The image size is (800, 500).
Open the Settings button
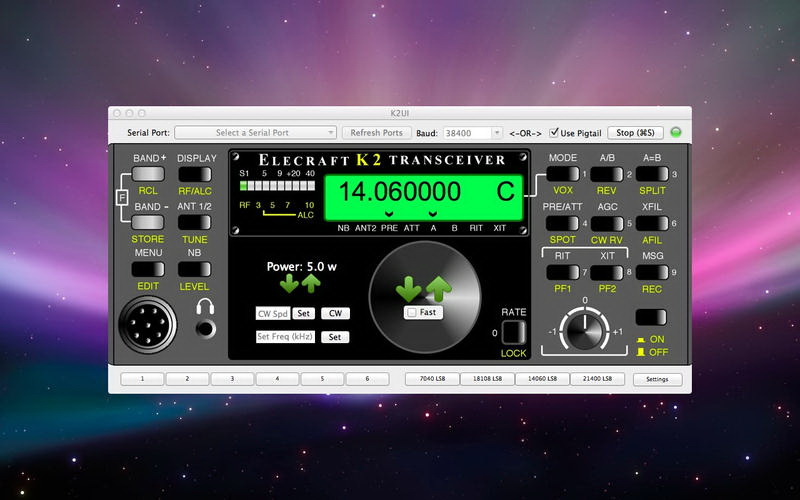coord(657,379)
